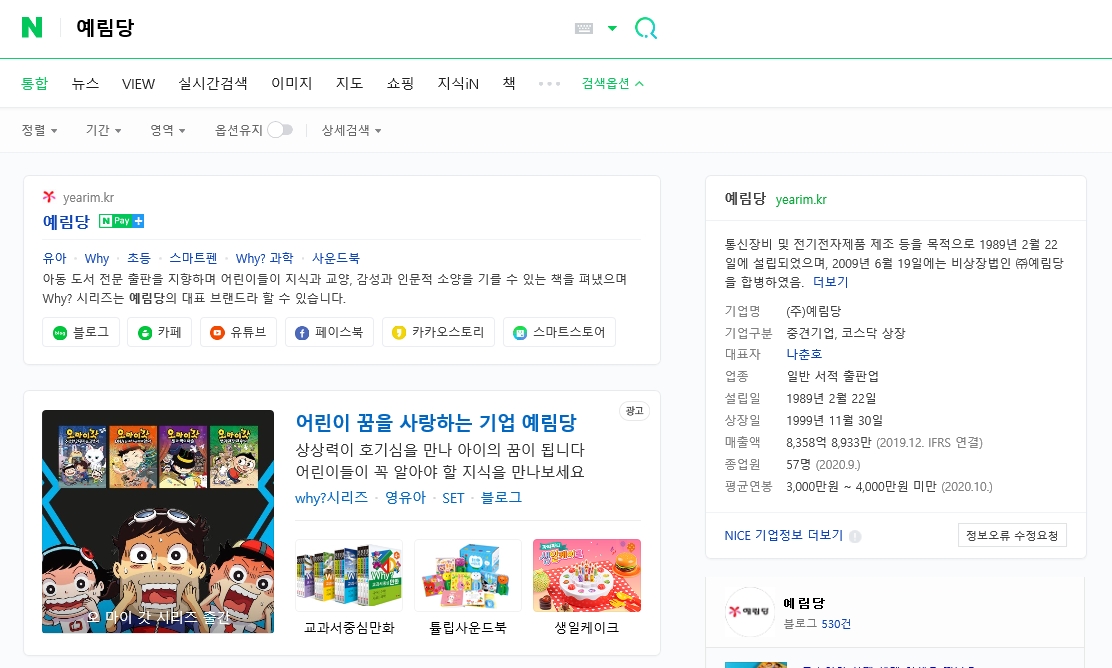Expand the 상세검색 dropdown
This screenshot has height=668, width=1112.
[x=351, y=130]
